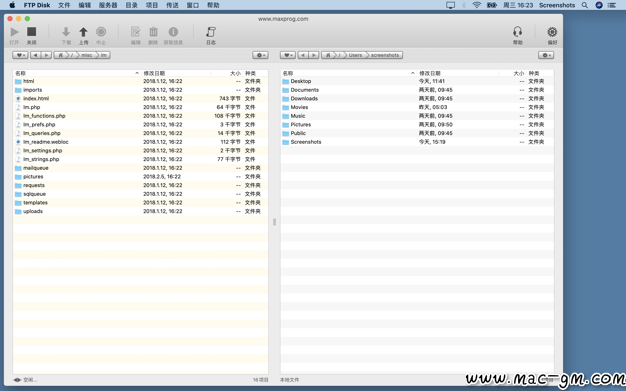Click the Download arrow icon
Viewport: 626px width, 391px height.
[x=66, y=32]
